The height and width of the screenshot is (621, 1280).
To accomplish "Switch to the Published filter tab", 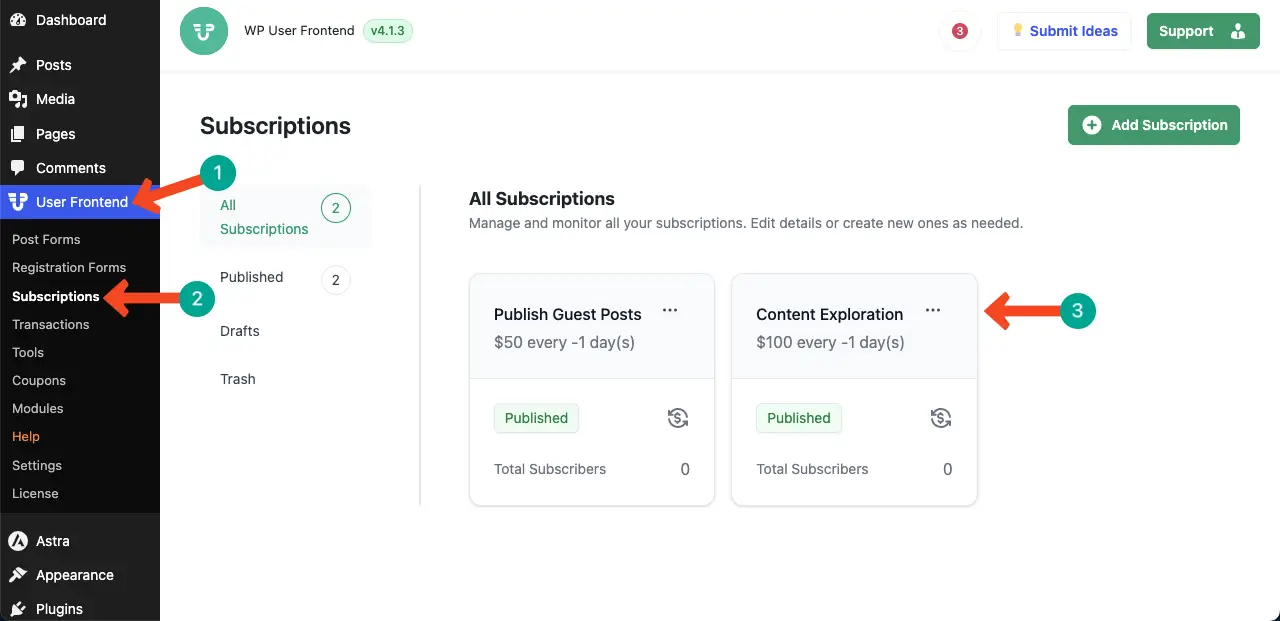I will pos(252,277).
